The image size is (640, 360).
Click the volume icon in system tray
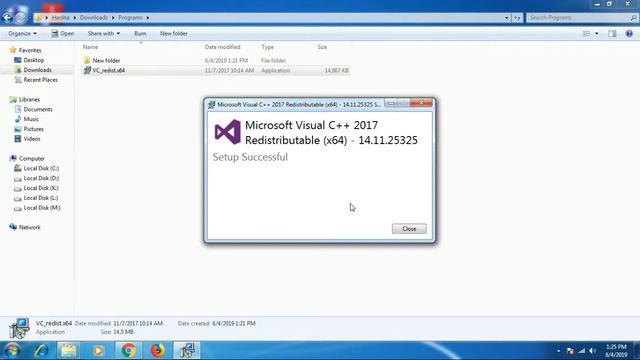coord(593,351)
